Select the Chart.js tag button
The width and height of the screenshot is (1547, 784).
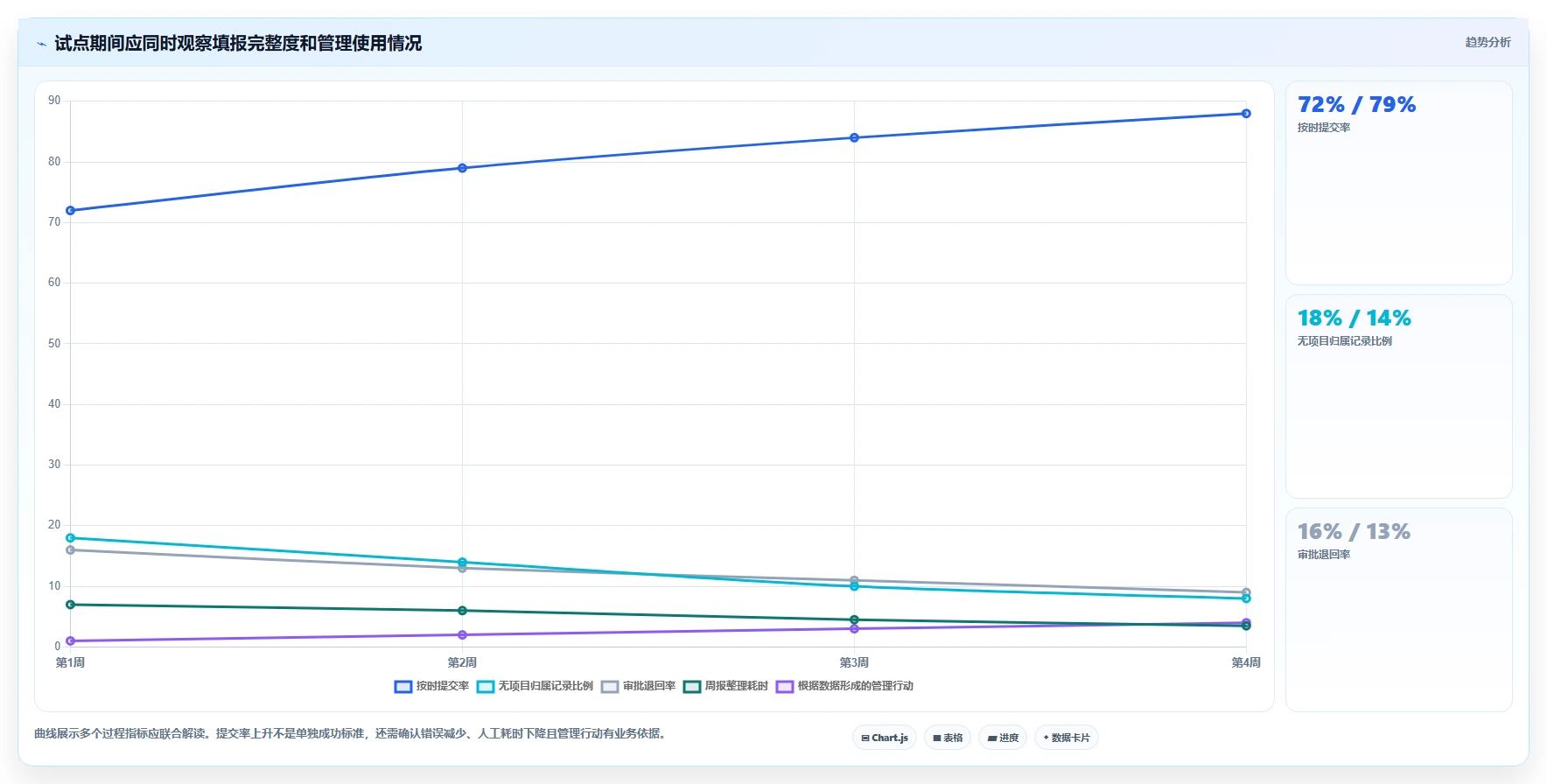click(885, 738)
